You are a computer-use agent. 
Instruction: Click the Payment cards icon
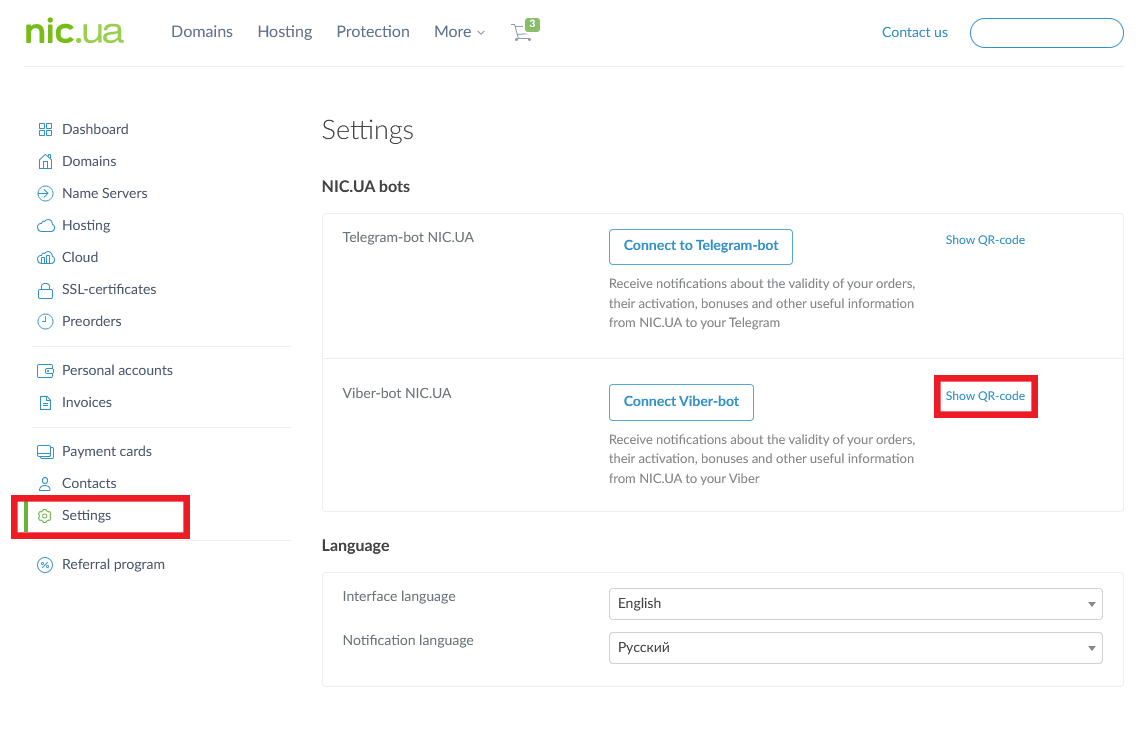(x=45, y=451)
